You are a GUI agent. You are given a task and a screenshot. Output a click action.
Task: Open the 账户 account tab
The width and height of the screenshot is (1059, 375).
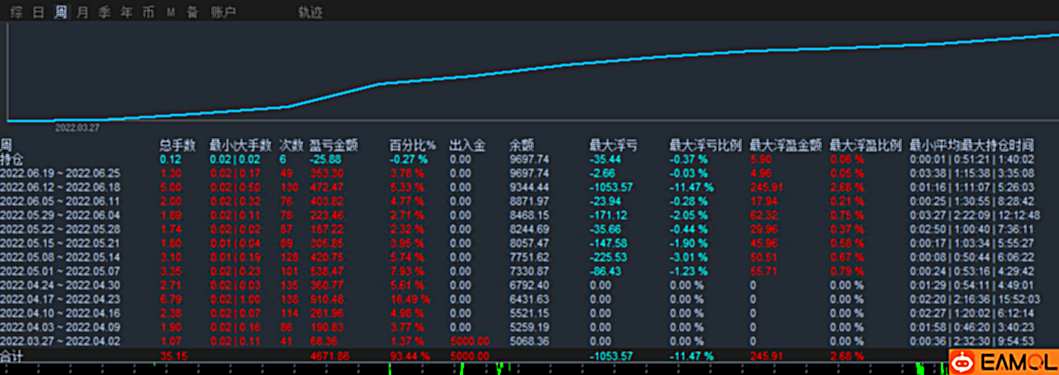[224, 12]
